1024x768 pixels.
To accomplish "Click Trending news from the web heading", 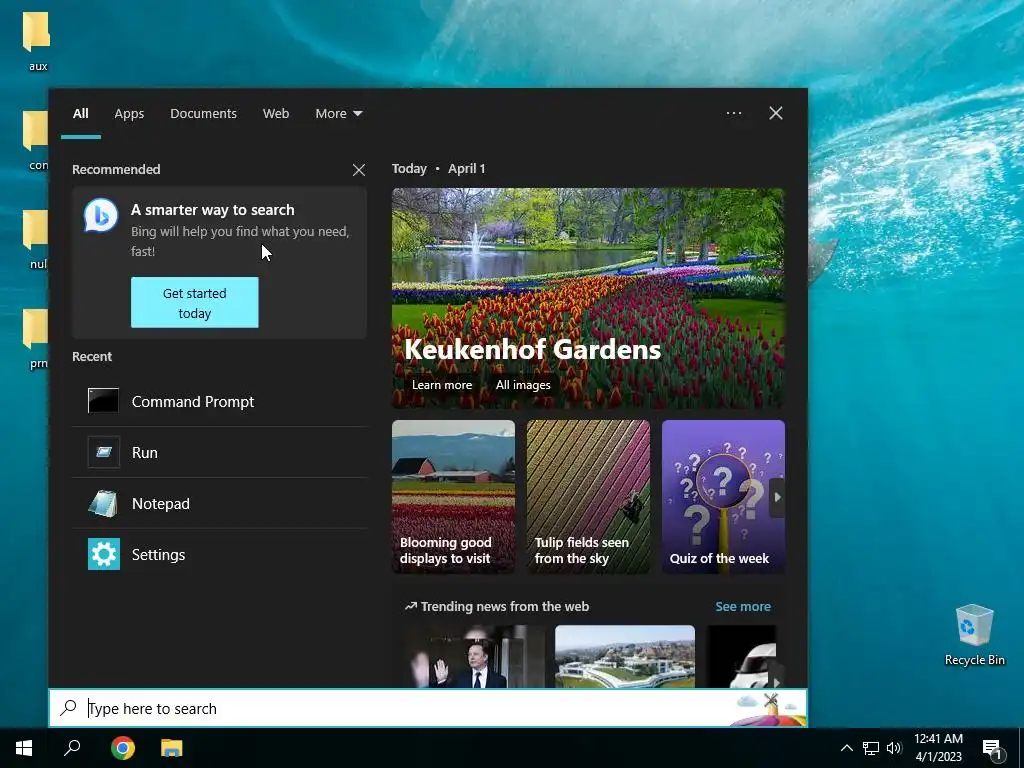I will pos(505,606).
